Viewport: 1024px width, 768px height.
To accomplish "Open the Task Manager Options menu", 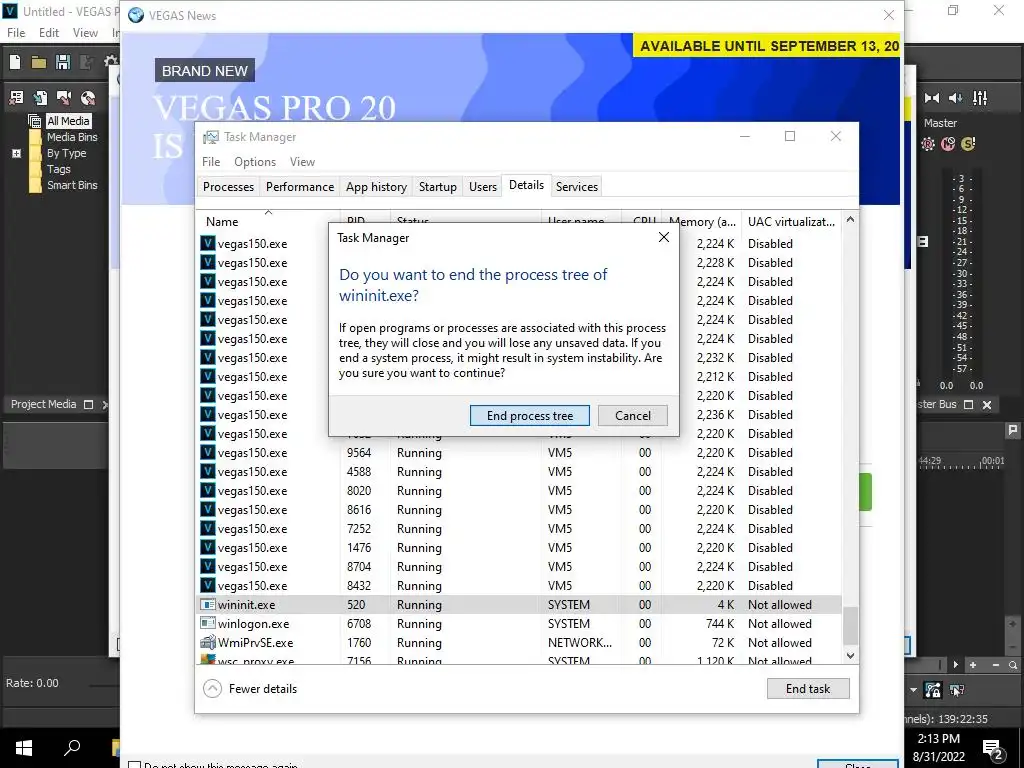I will (255, 162).
